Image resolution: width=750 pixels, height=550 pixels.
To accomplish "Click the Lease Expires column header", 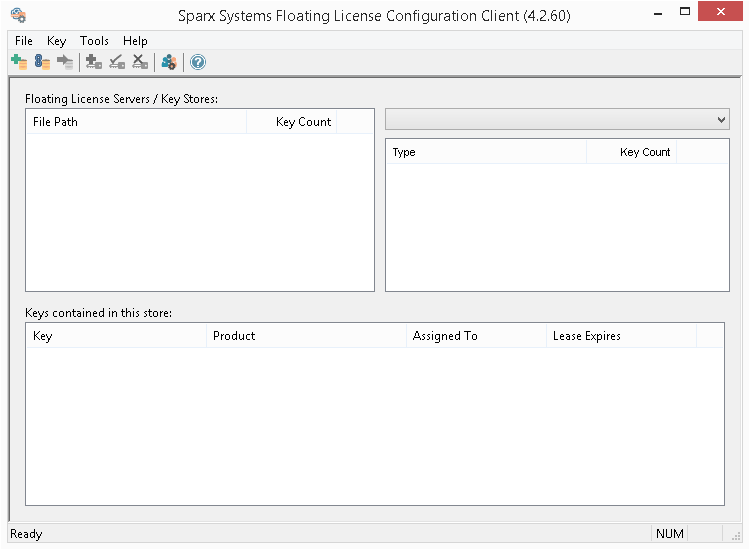I will [620, 336].
